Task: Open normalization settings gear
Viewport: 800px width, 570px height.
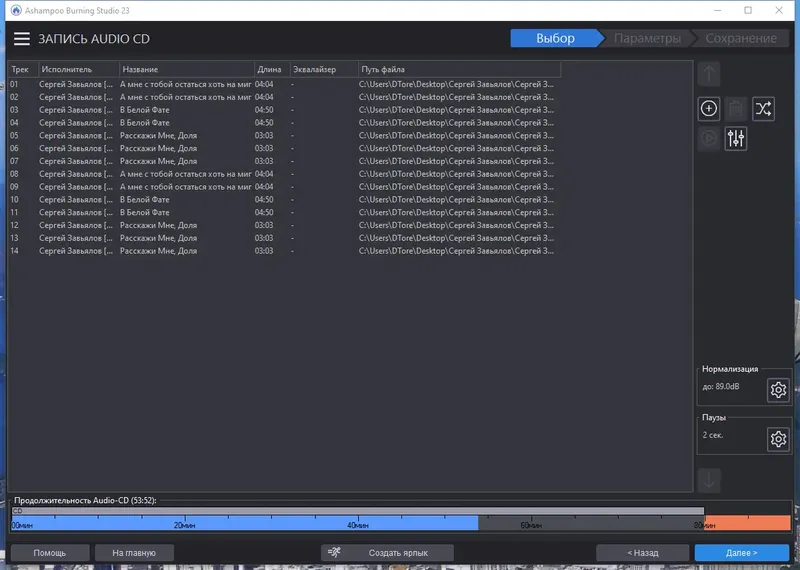Action: [778, 390]
